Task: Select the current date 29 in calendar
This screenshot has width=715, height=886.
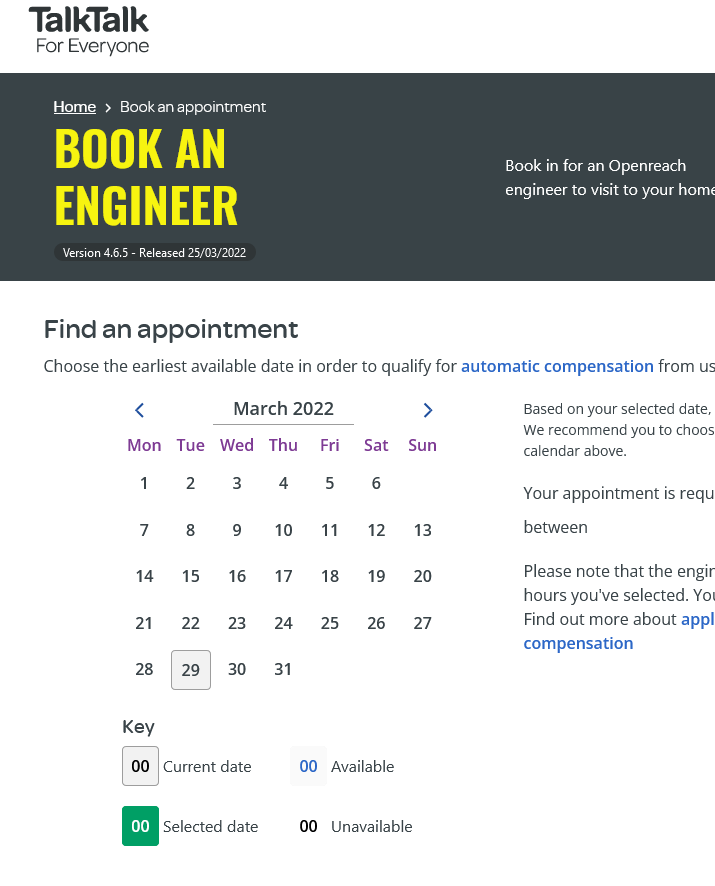Action: click(191, 670)
